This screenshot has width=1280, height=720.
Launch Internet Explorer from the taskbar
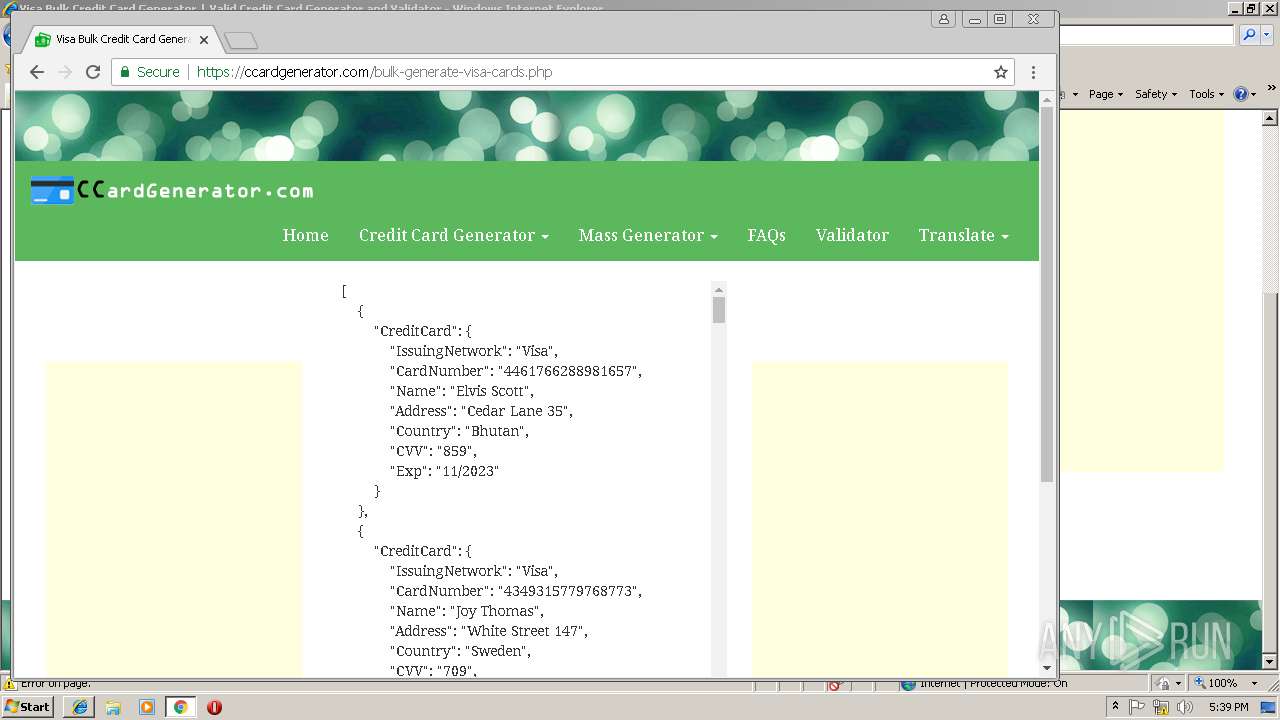[x=80, y=707]
